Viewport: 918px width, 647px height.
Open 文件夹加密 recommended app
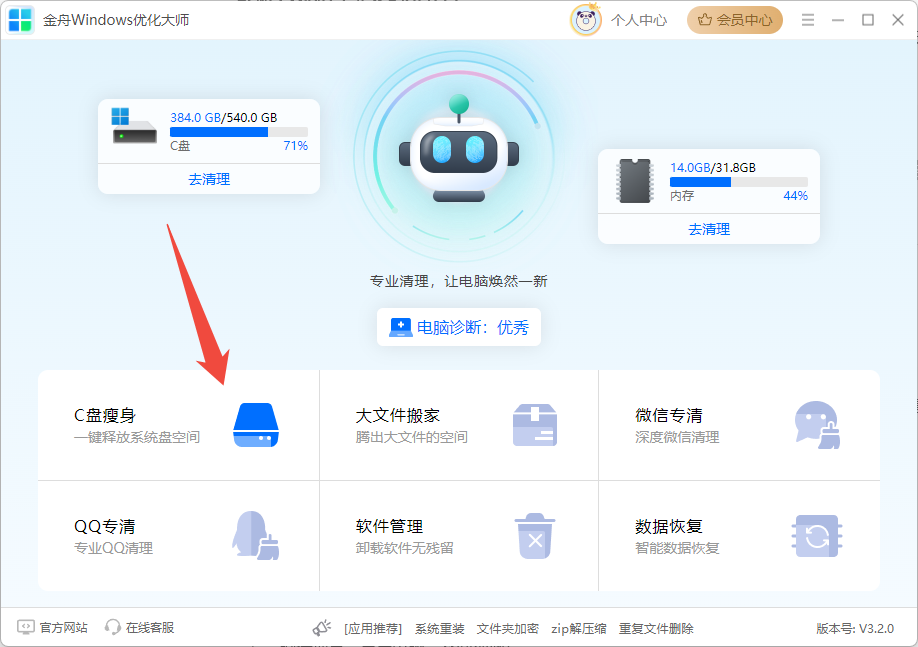(508, 629)
